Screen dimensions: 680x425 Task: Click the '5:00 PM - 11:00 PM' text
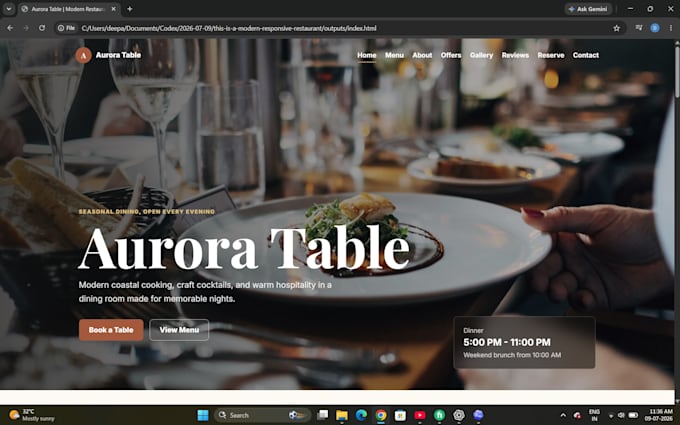pyautogui.click(x=507, y=343)
